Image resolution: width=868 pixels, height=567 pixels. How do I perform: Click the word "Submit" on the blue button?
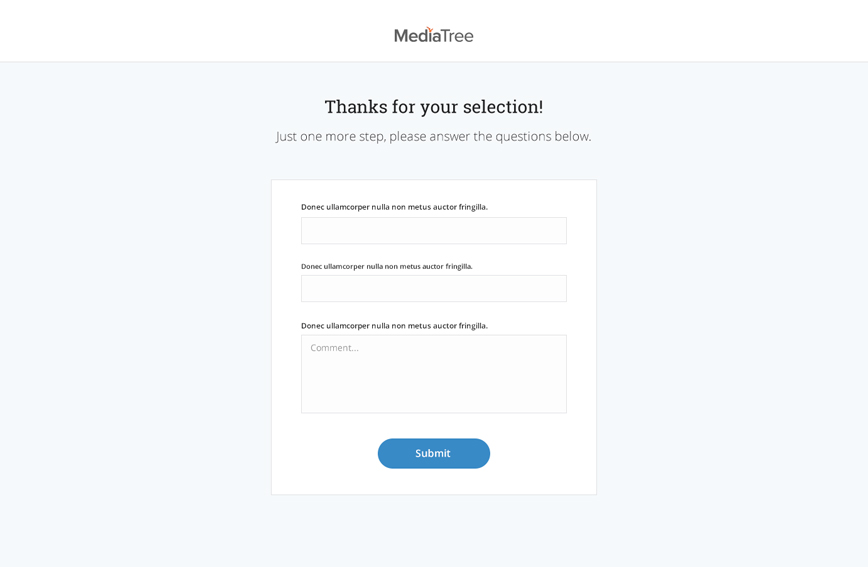433,453
